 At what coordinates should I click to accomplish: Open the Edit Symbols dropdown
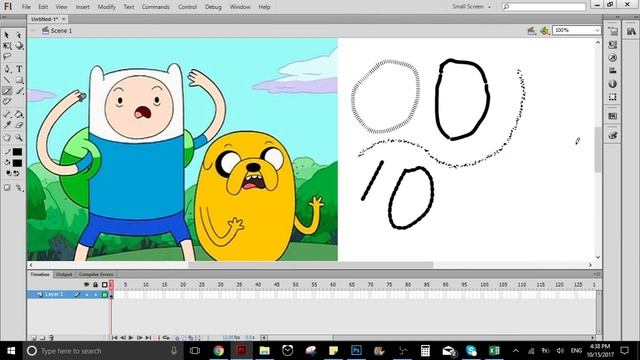544,31
